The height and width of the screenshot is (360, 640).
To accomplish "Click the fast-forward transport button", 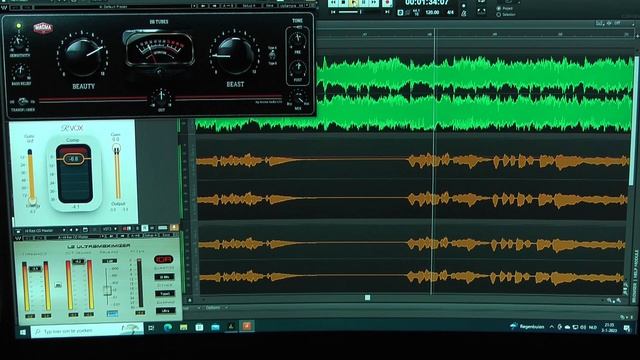I will 374,2.
